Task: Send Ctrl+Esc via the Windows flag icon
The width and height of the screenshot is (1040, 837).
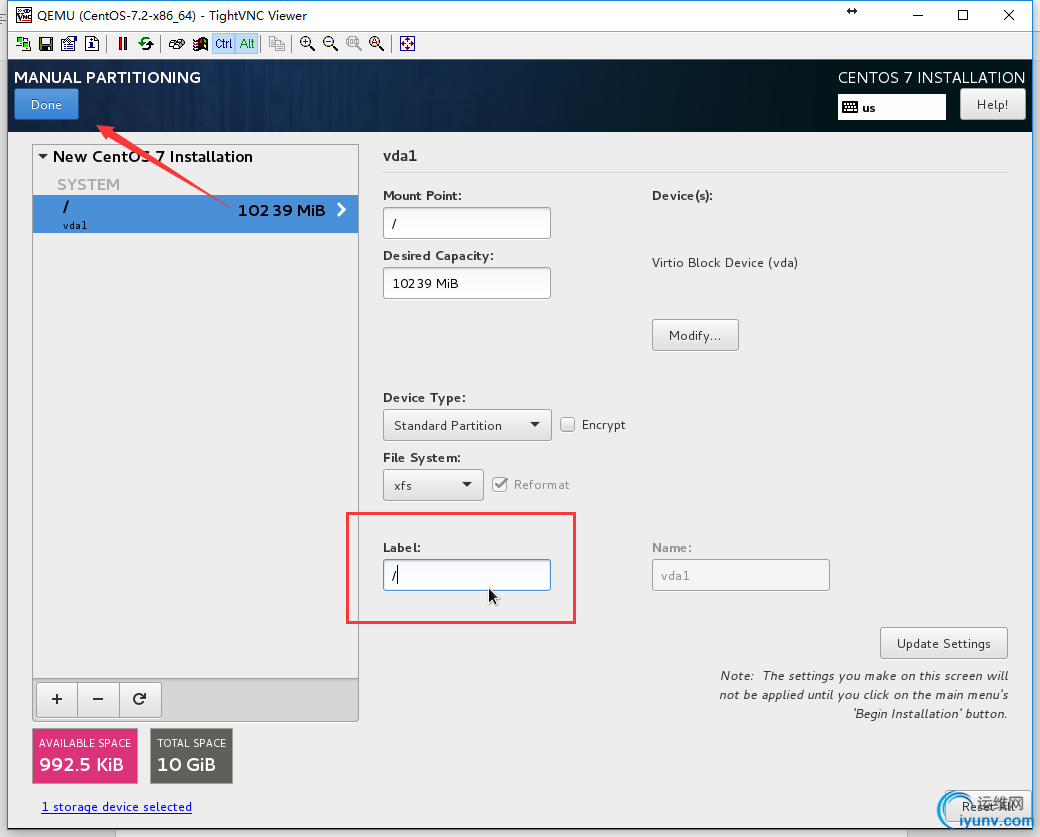Action: click(x=200, y=44)
